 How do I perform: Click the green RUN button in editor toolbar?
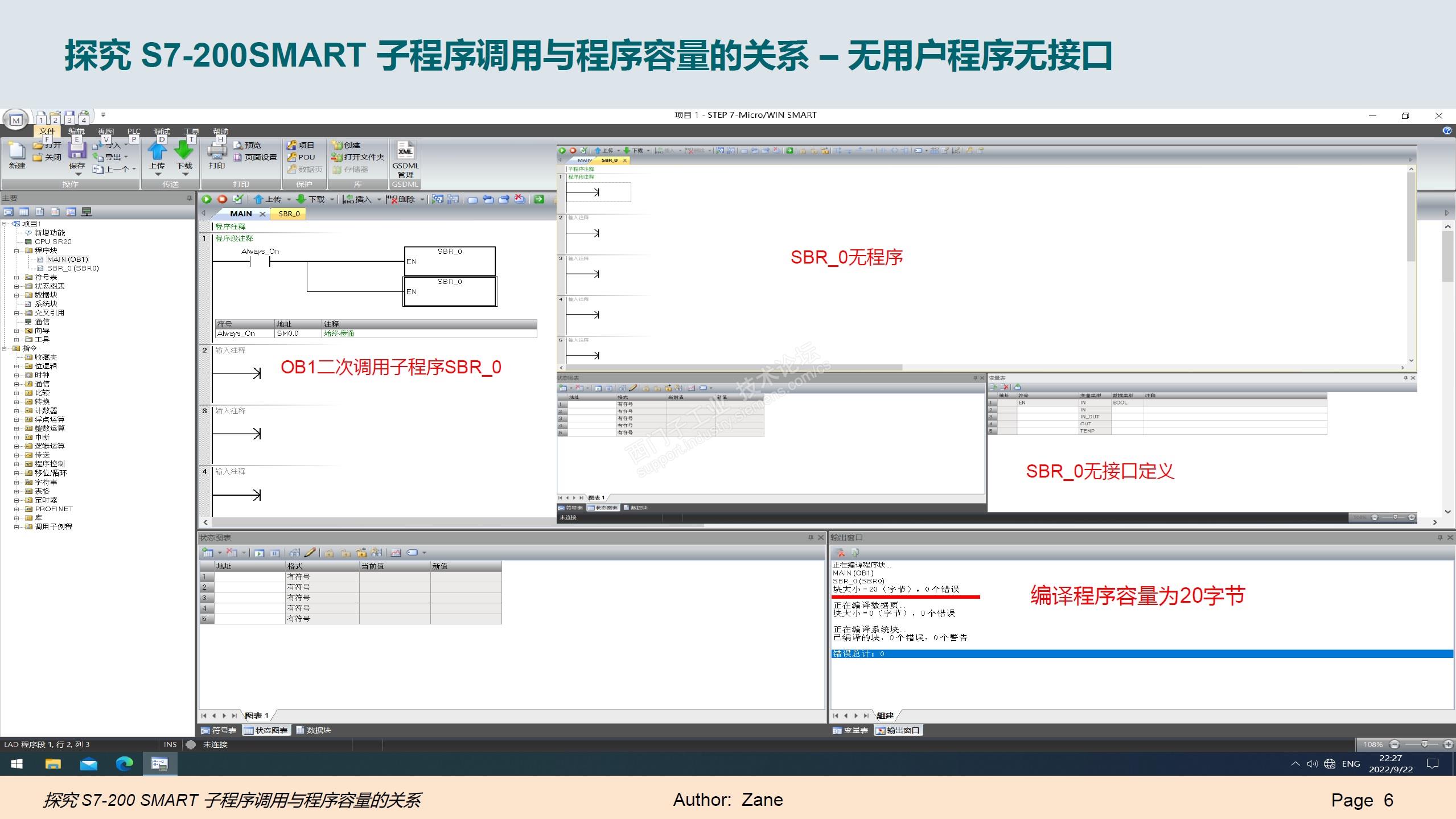tap(207, 199)
